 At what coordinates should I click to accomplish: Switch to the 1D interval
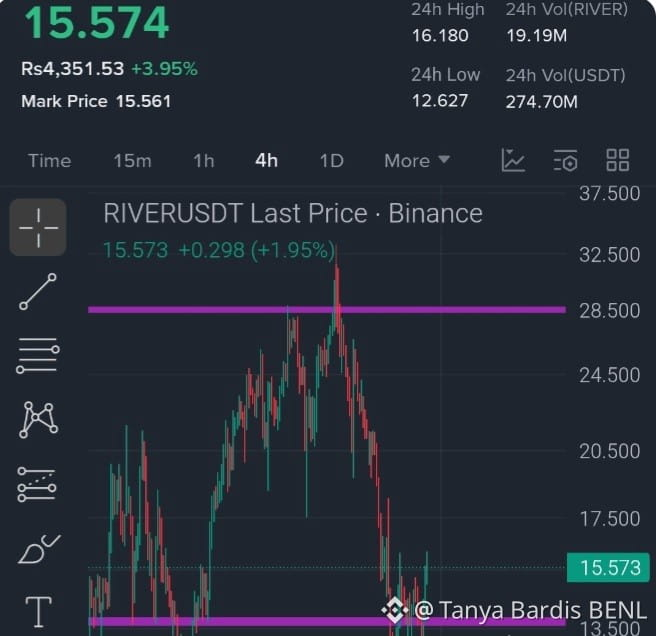click(331, 161)
